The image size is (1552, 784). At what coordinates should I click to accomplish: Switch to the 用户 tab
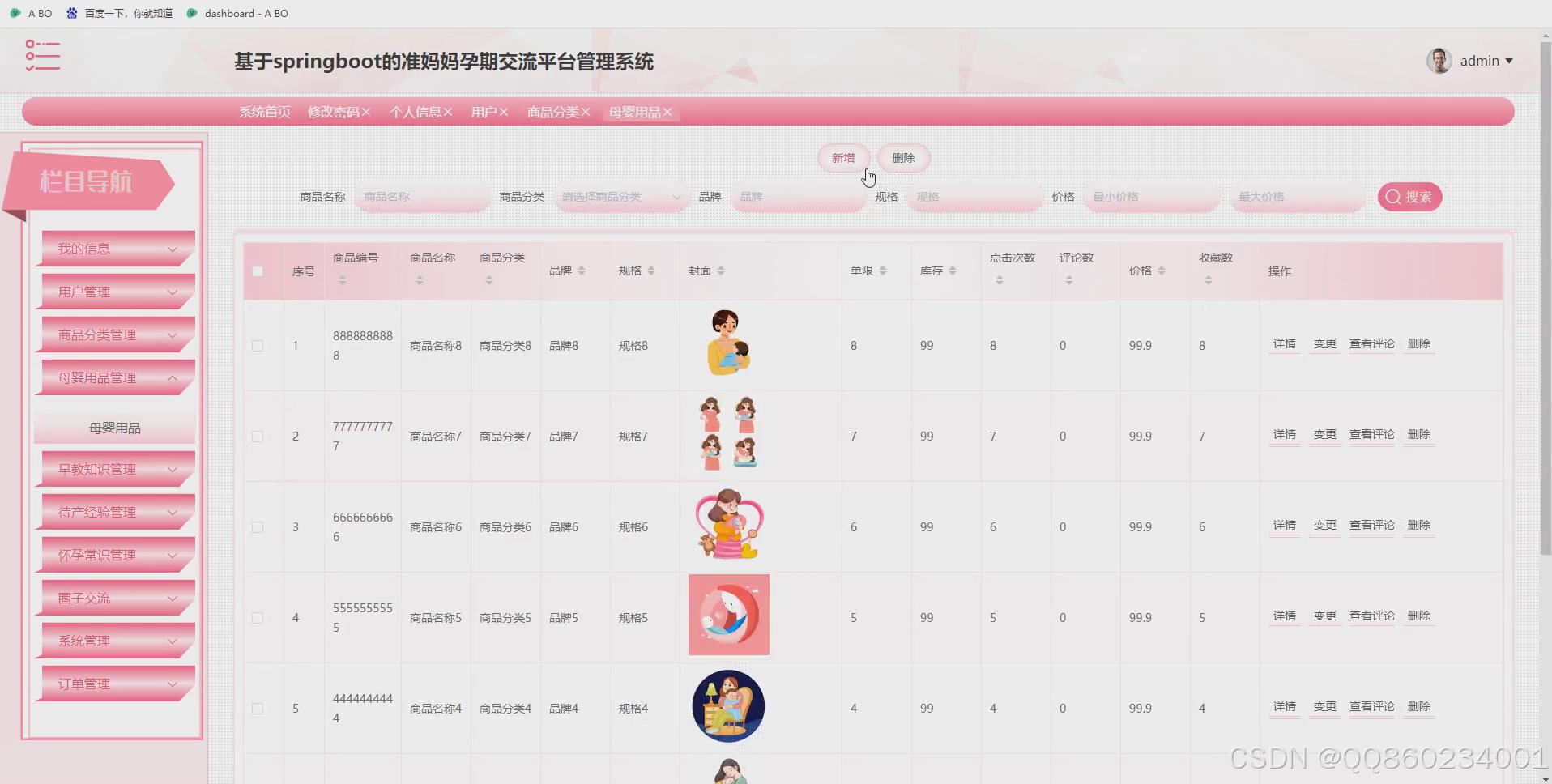[x=484, y=112]
